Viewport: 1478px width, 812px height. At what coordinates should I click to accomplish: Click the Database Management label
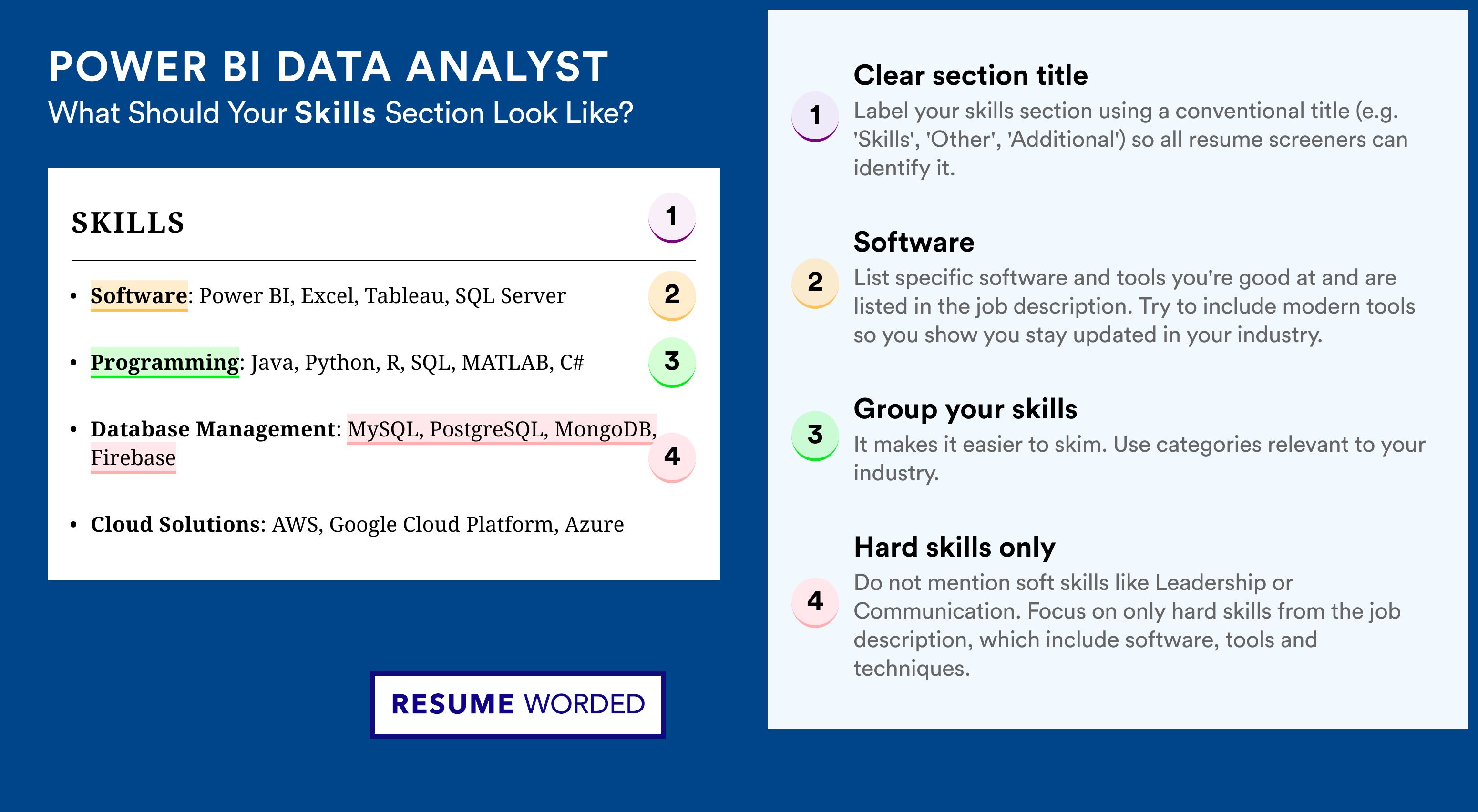(213, 429)
